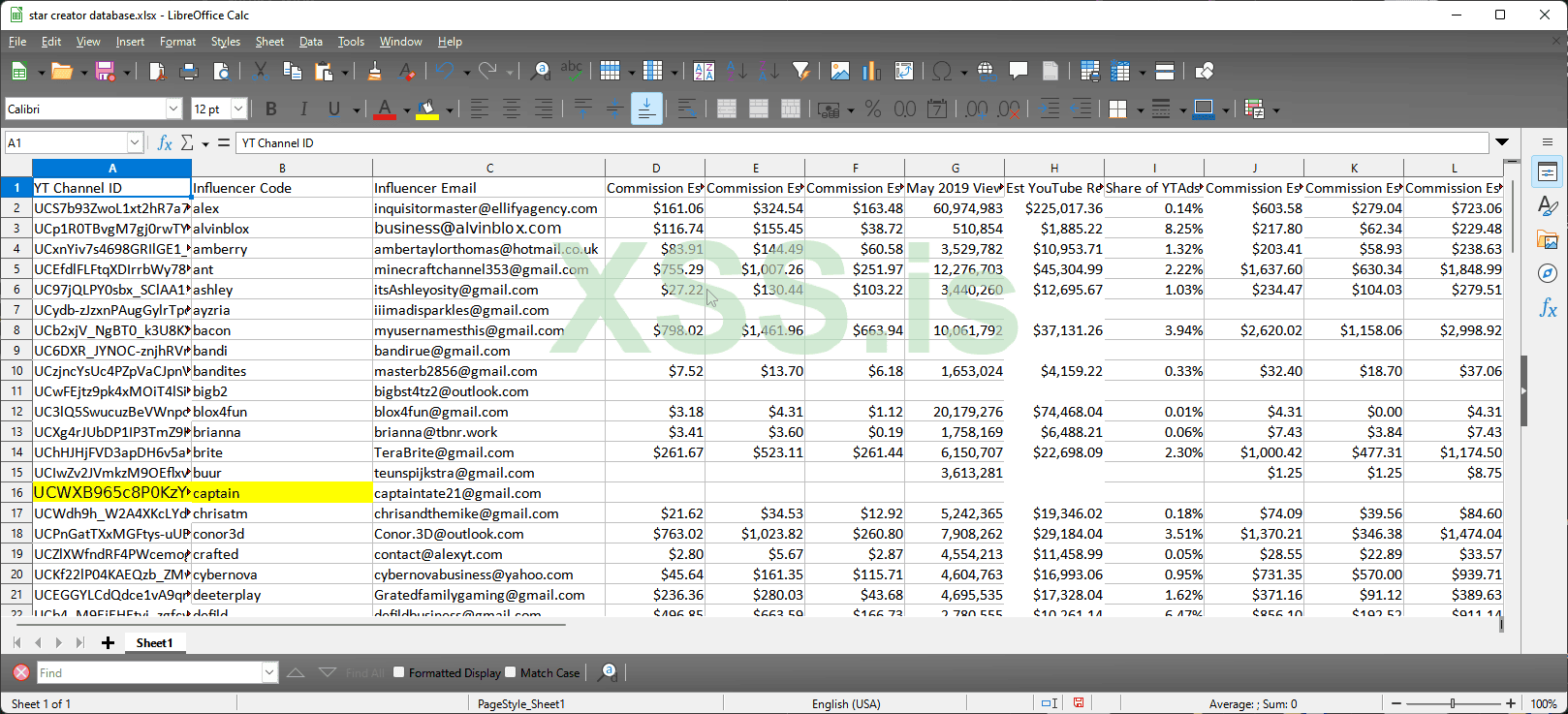Viewport: 1568px width, 714px height.
Task: Click the add new sheet button
Action: coord(108,643)
